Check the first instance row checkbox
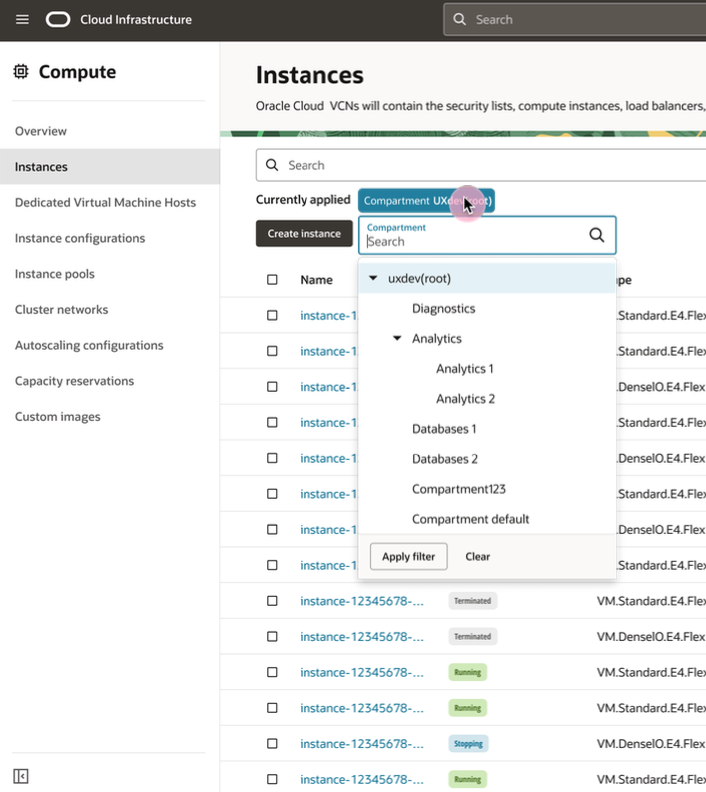 [x=272, y=316]
